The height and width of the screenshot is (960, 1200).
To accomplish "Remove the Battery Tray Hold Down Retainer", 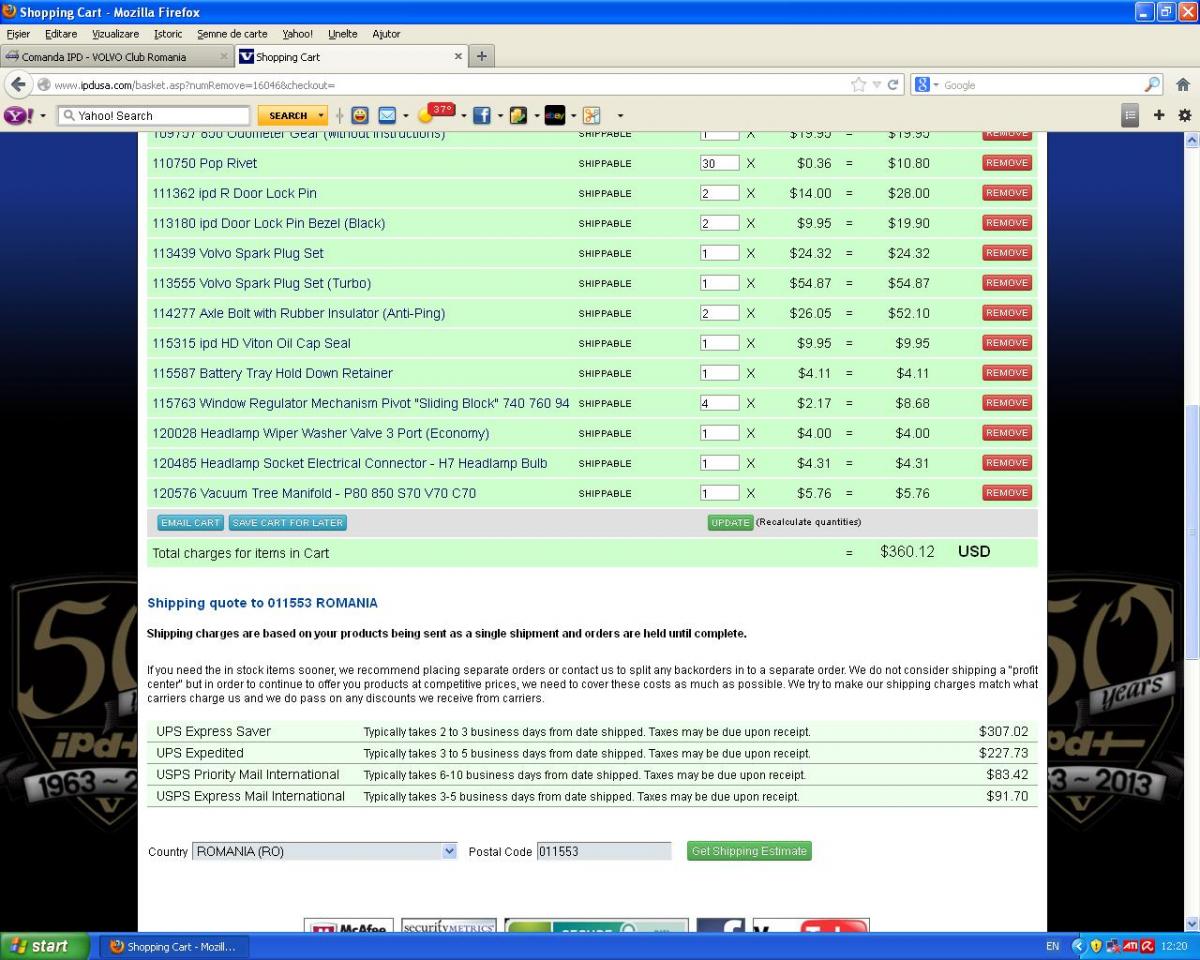I will (x=1007, y=373).
